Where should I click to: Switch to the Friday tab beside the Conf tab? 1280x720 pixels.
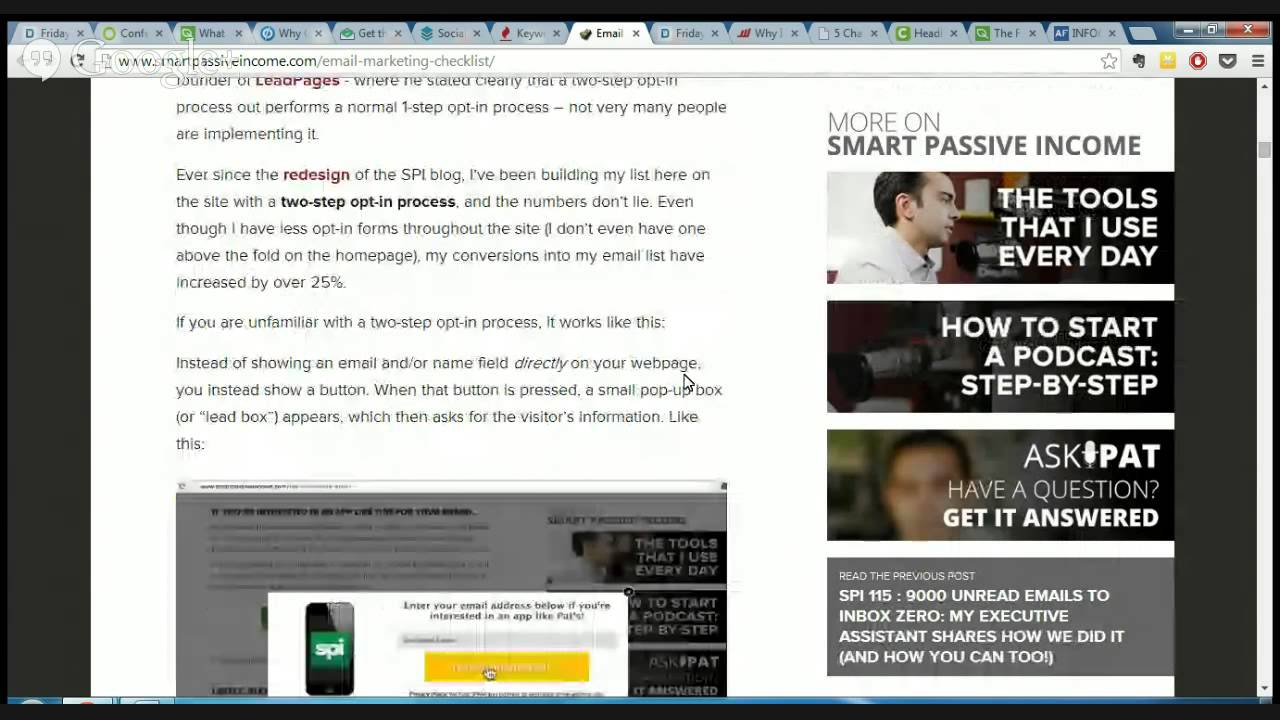(54, 33)
